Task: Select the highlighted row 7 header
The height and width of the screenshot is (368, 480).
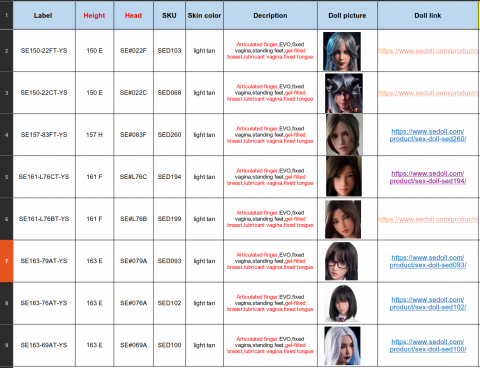Action: 6,261
